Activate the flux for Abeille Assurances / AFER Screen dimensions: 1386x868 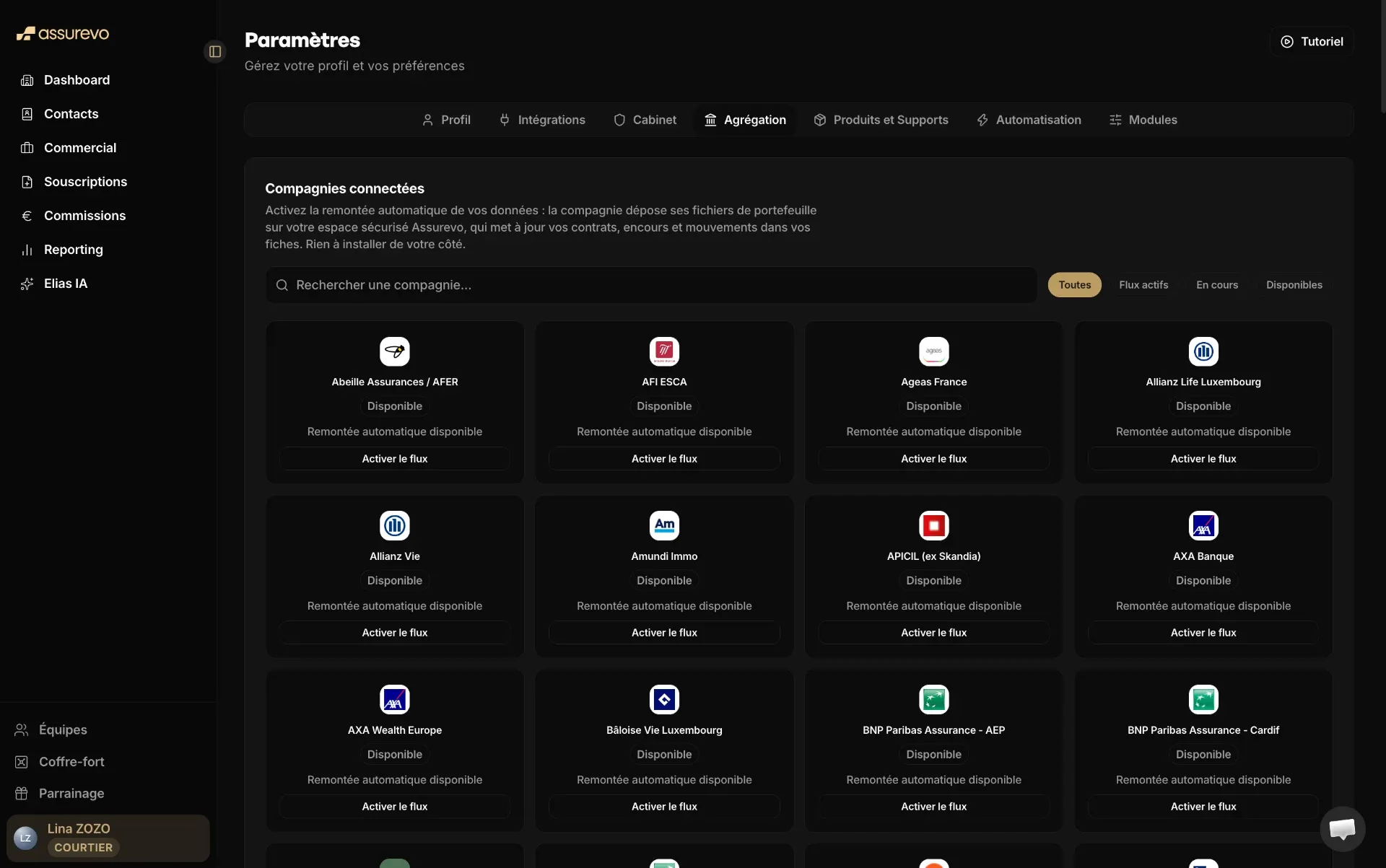click(x=395, y=459)
